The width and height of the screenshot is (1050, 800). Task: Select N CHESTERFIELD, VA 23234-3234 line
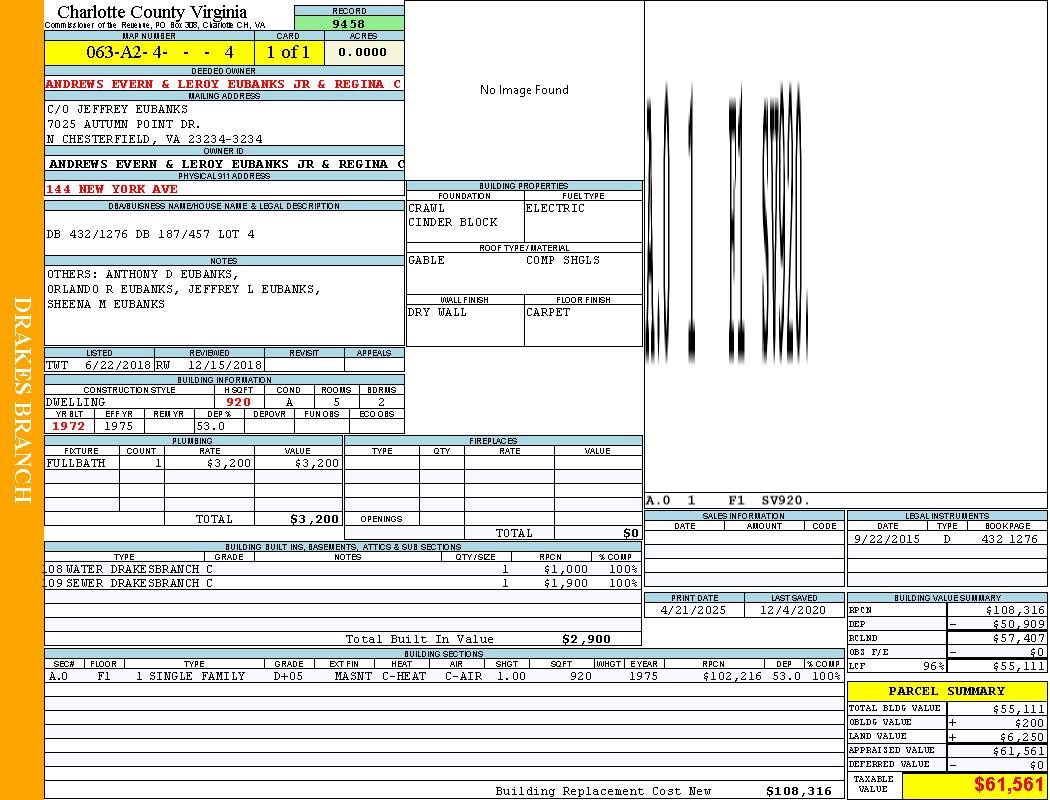pos(154,139)
